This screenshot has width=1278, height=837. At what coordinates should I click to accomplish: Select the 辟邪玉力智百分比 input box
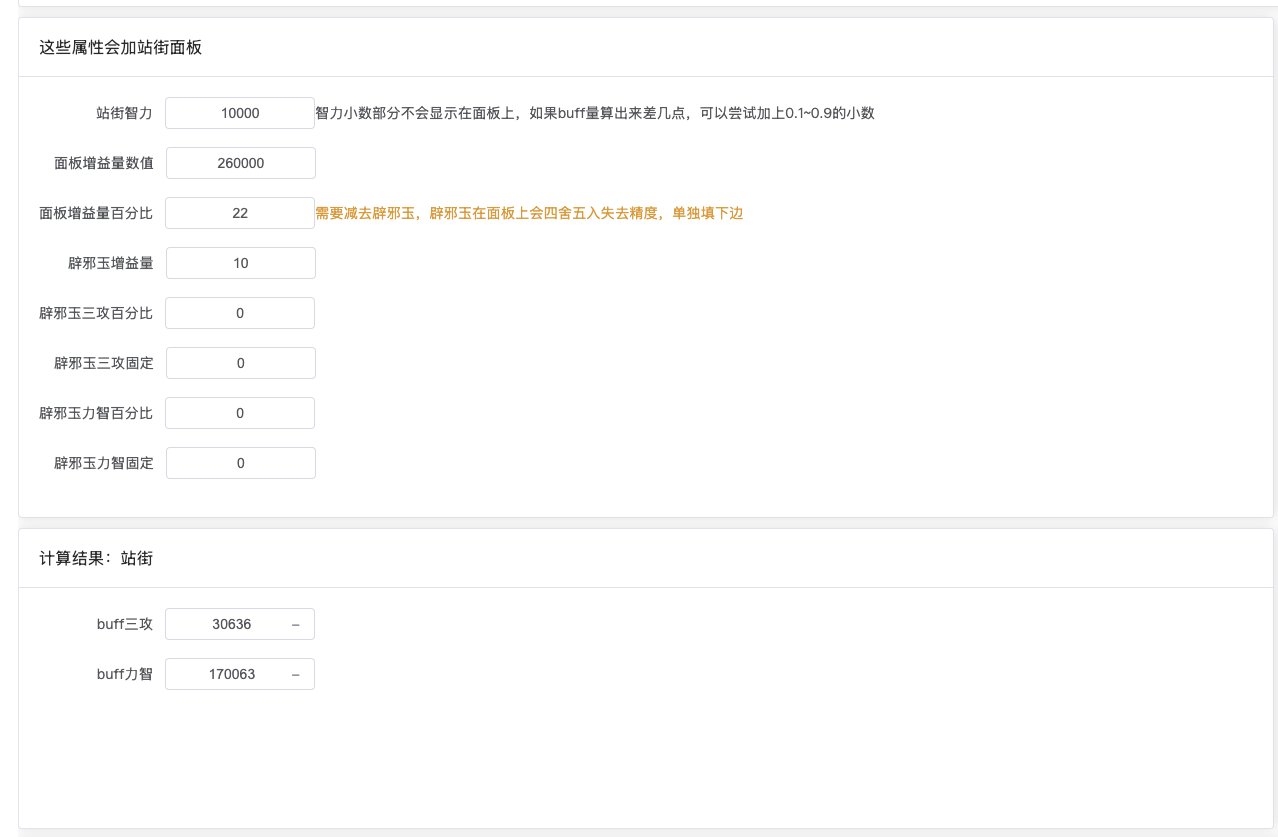pyautogui.click(x=240, y=413)
